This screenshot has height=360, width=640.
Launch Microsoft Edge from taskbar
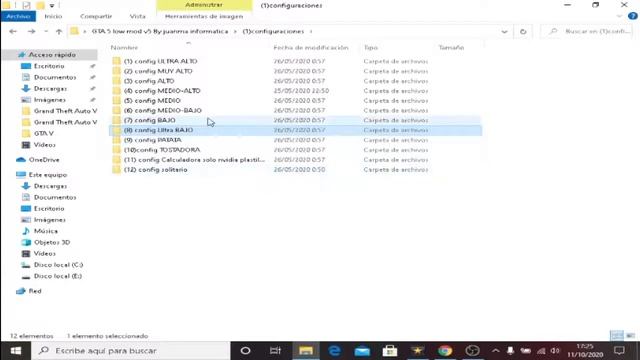[334, 351]
